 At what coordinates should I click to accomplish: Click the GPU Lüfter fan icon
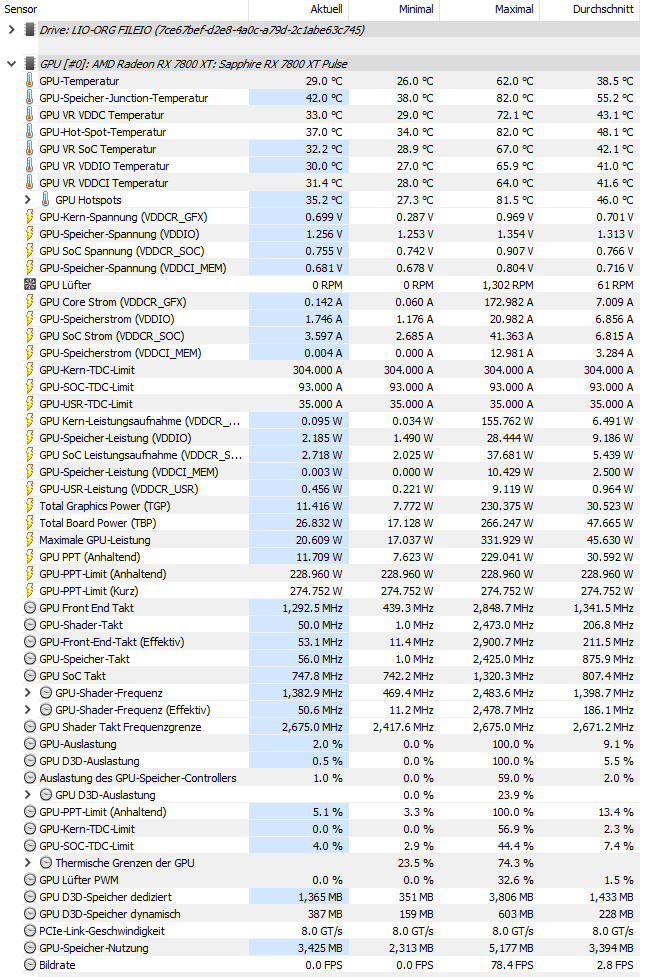click(x=29, y=284)
